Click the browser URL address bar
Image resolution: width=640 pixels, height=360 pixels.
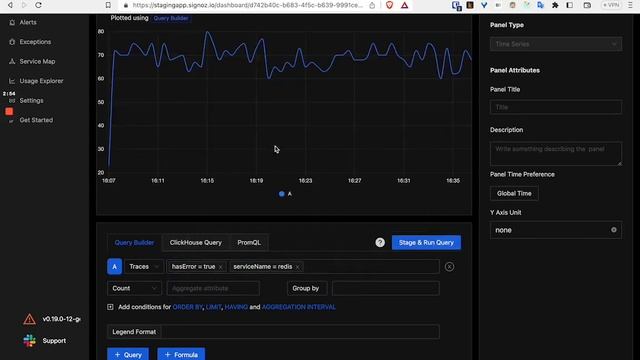pyautogui.click(x=248, y=5)
